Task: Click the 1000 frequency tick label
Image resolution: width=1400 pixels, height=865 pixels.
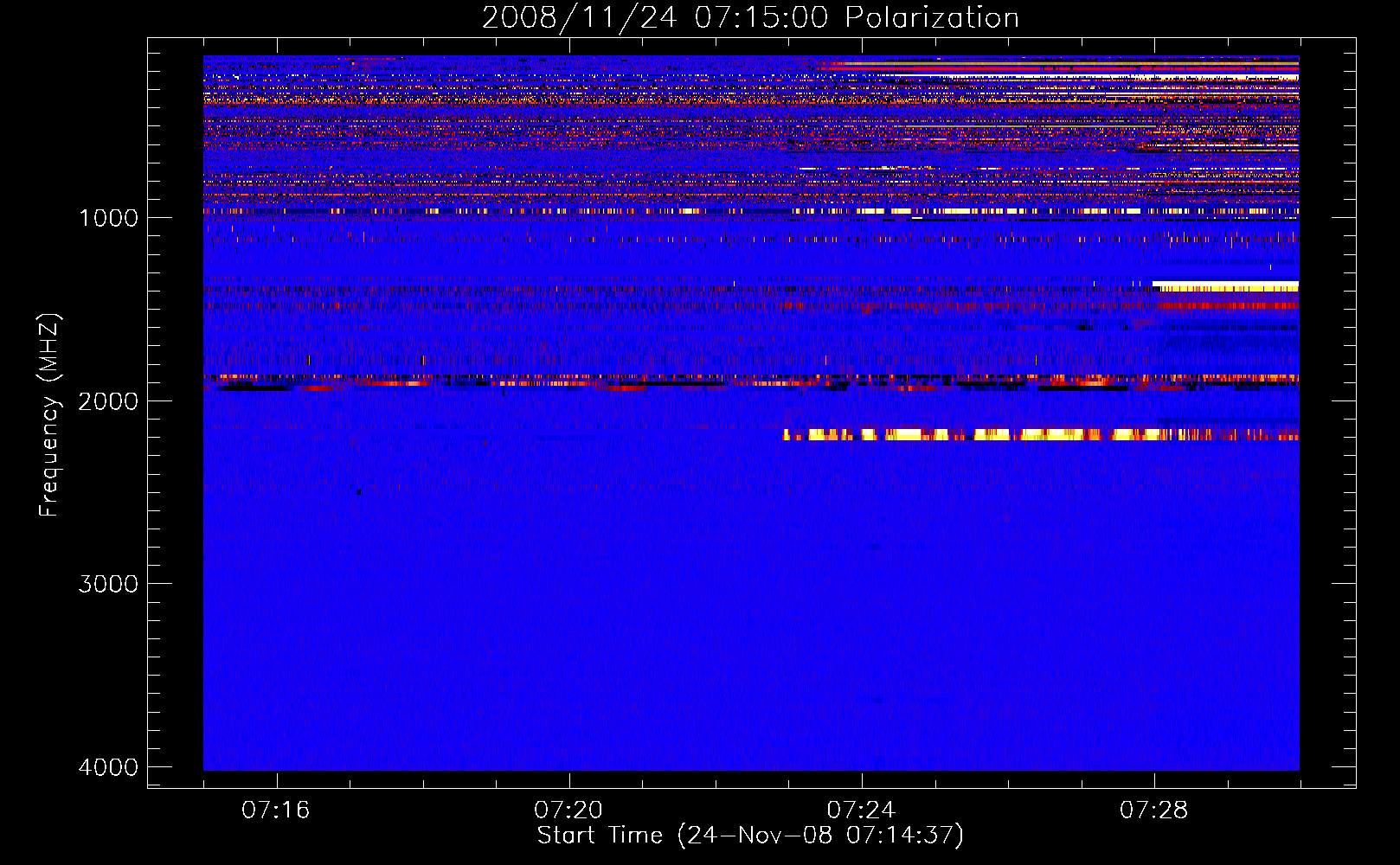Action: [x=108, y=218]
